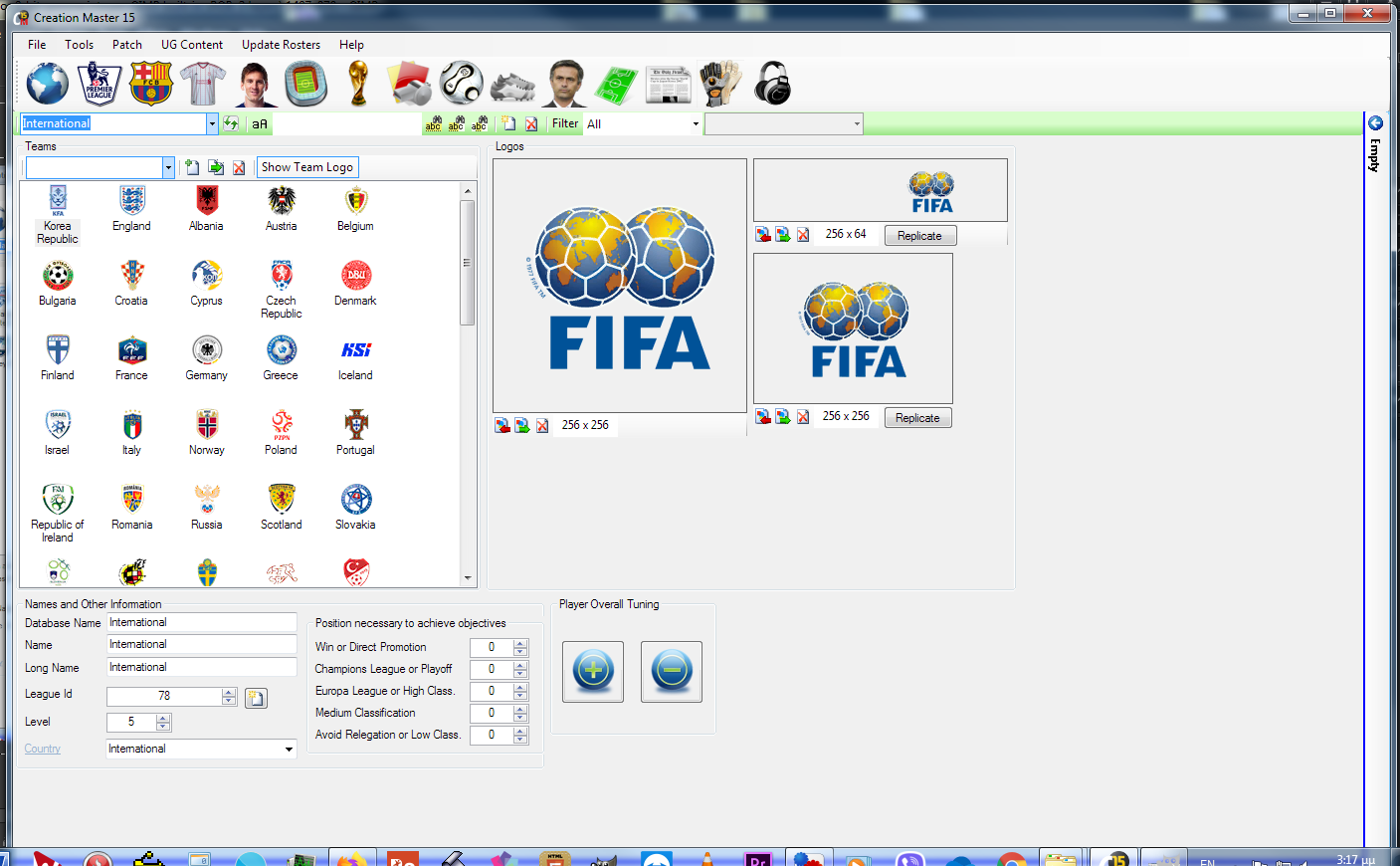Click the Database Name input field
1400x866 pixels.
click(202, 622)
